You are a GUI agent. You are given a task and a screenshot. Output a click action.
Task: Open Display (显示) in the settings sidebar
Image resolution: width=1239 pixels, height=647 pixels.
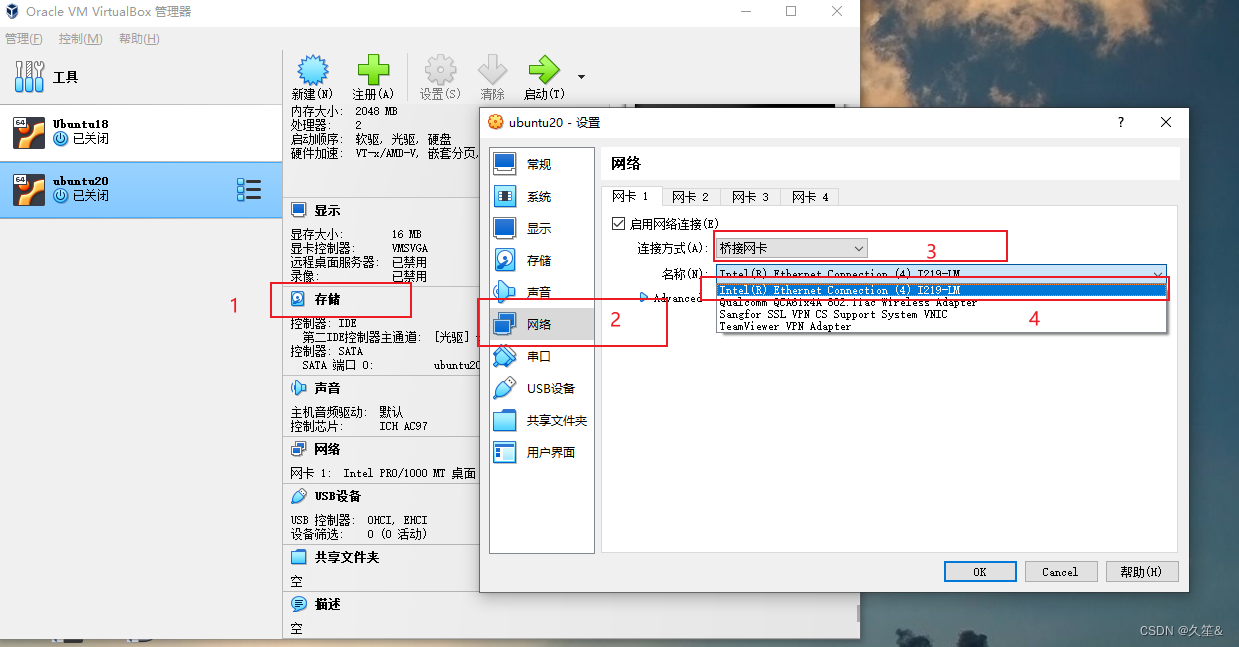pyautogui.click(x=543, y=228)
